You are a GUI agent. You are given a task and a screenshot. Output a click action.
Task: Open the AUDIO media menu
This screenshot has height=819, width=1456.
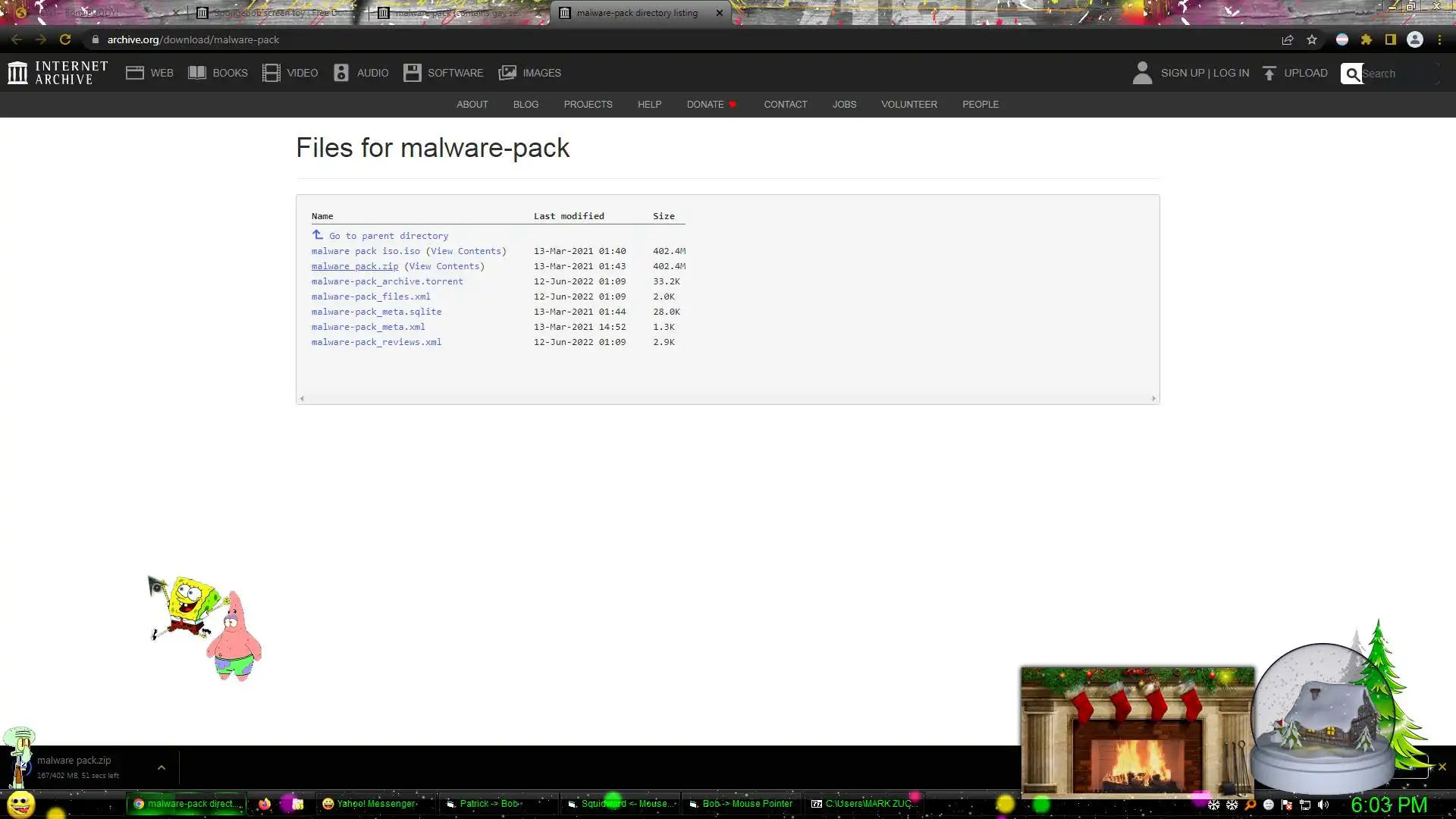[361, 73]
